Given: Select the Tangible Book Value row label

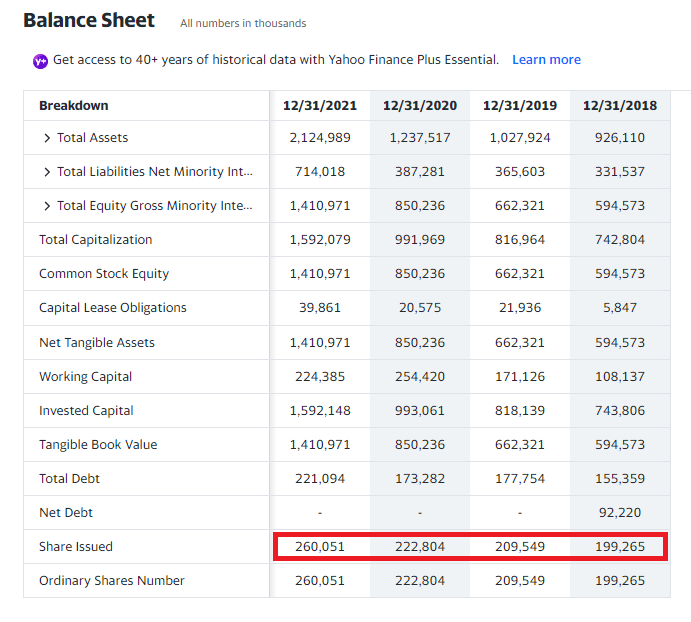Looking at the screenshot, I should [98, 445].
